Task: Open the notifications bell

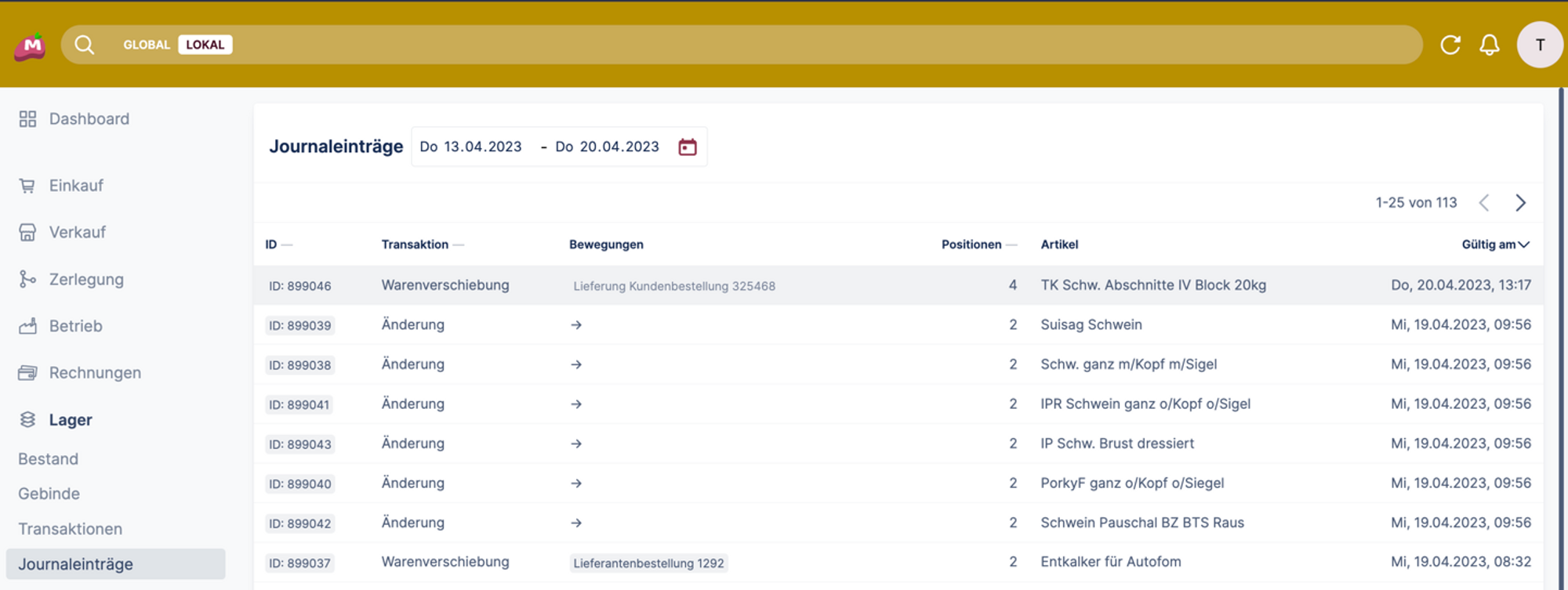Action: point(1489,45)
